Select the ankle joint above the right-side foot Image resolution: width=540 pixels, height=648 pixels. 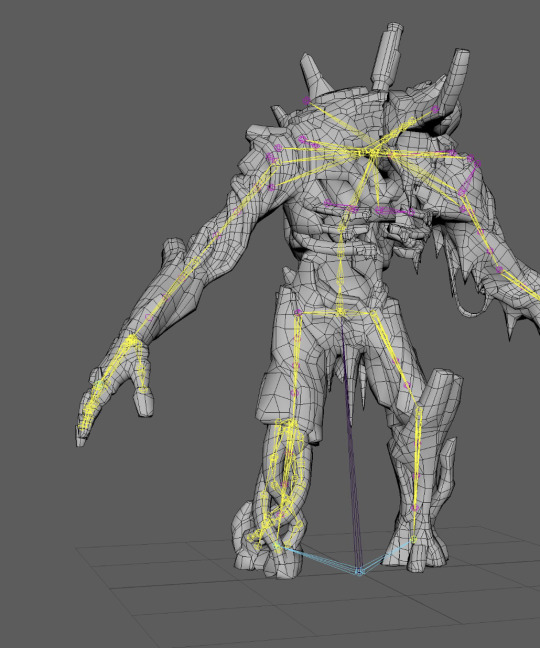(x=414, y=539)
